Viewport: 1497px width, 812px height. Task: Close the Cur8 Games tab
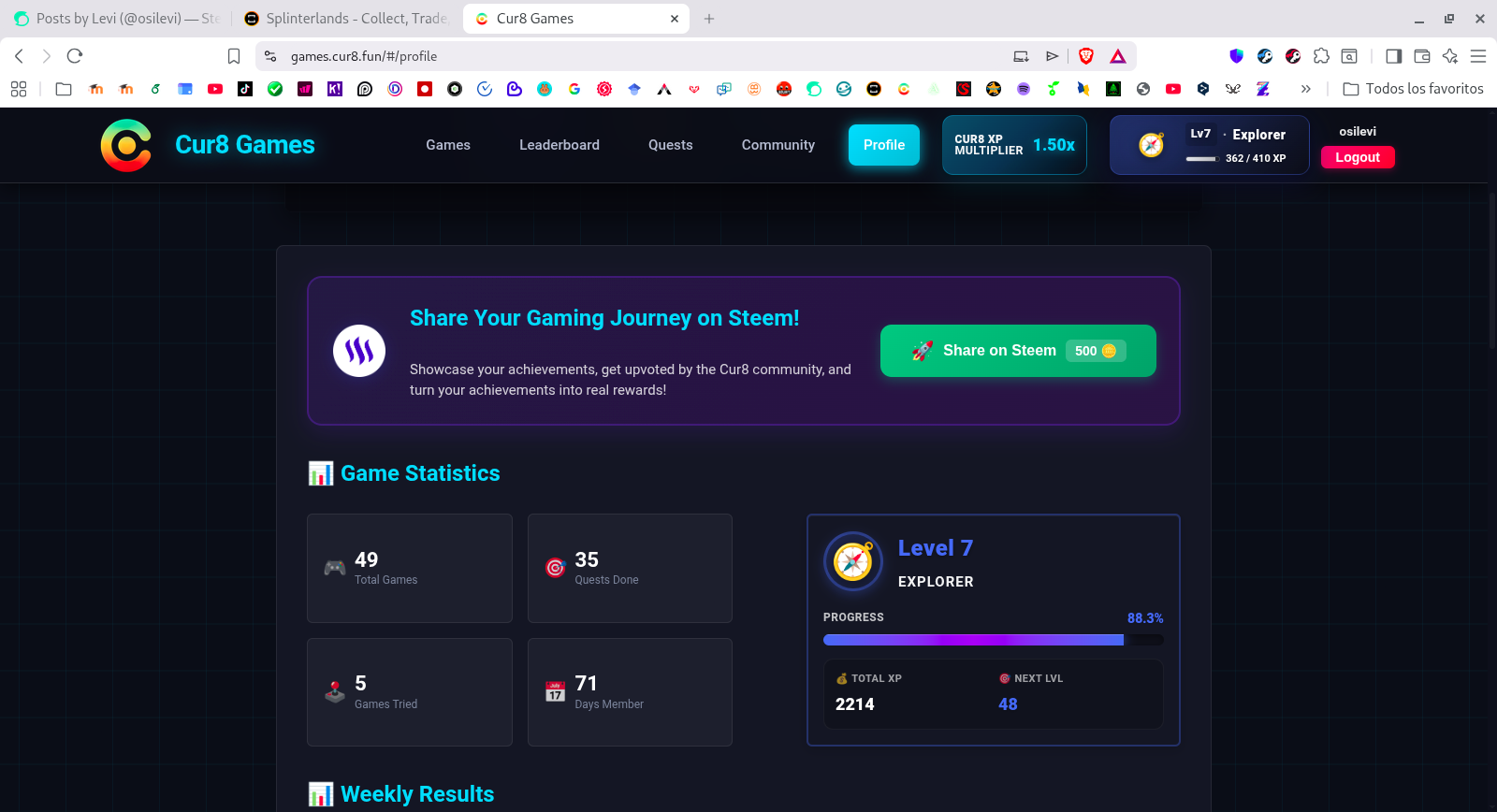[x=675, y=19]
